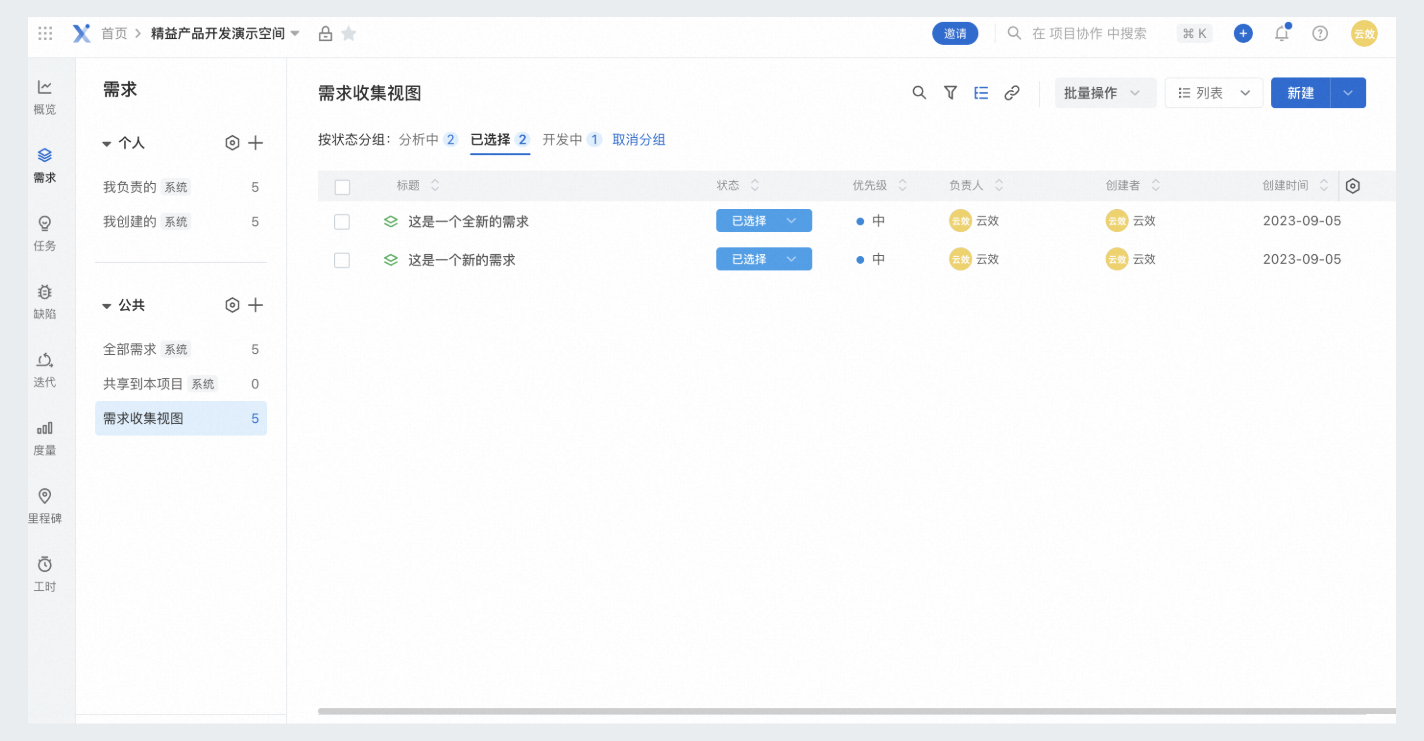Tick the select-all header checkbox
The width and height of the screenshot is (1424, 741).
(342, 187)
